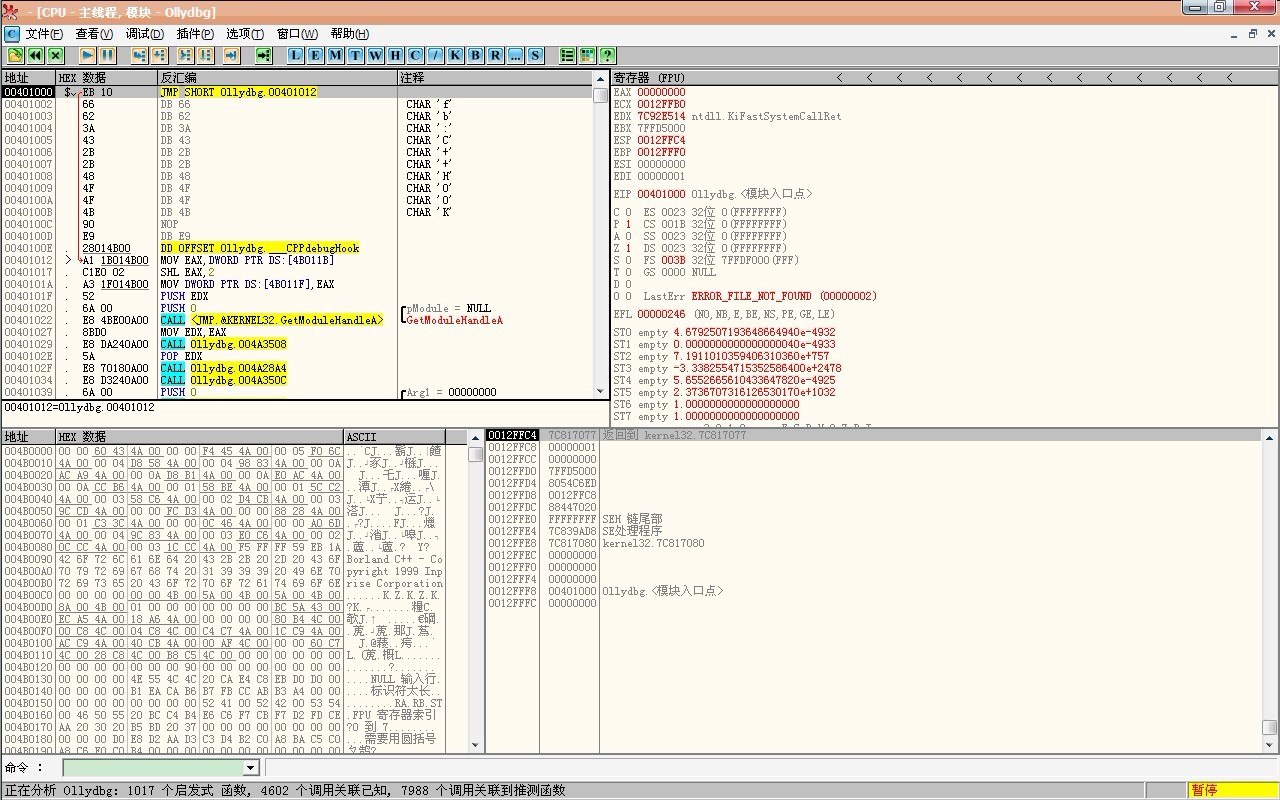Screen dimensions: 1280x800
Task: Select the P parity flag value
Action: click(x=628, y=224)
